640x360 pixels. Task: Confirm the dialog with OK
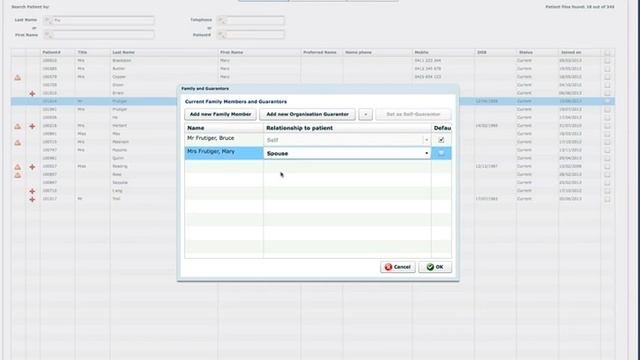(435, 267)
